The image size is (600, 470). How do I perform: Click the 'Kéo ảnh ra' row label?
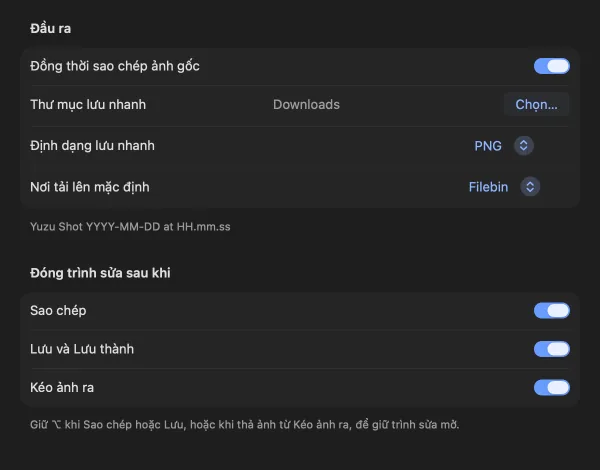point(62,387)
